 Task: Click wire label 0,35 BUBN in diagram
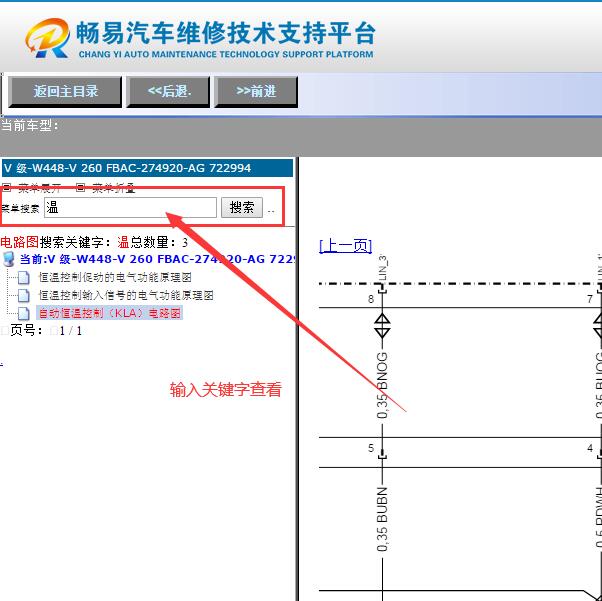(382, 520)
